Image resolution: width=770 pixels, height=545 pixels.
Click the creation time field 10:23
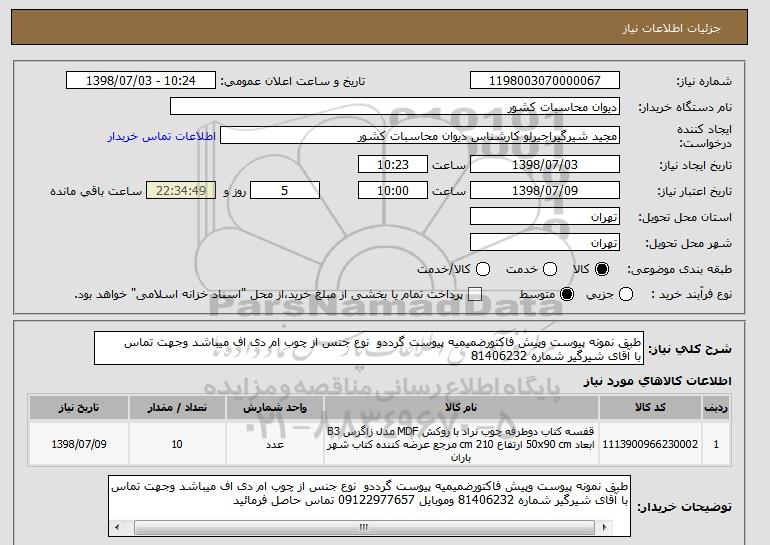[393, 164]
